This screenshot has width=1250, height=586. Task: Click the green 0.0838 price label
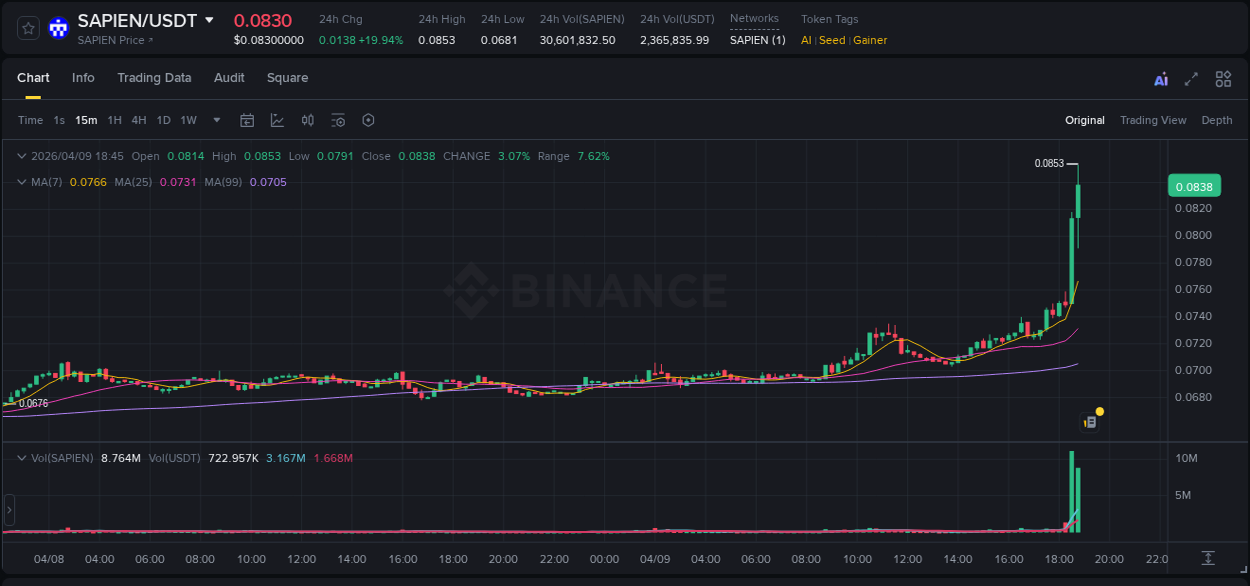[x=1194, y=186]
